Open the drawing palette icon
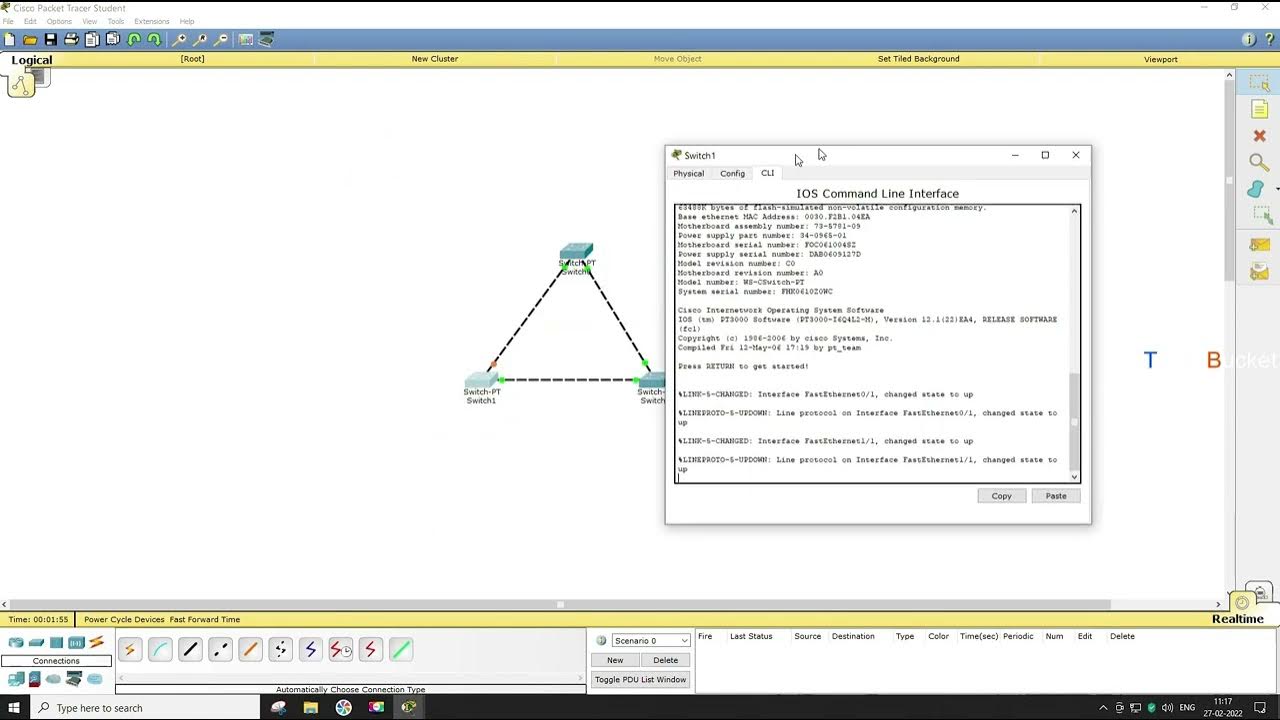This screenshot has width=1280, height=720. point(246,39)
